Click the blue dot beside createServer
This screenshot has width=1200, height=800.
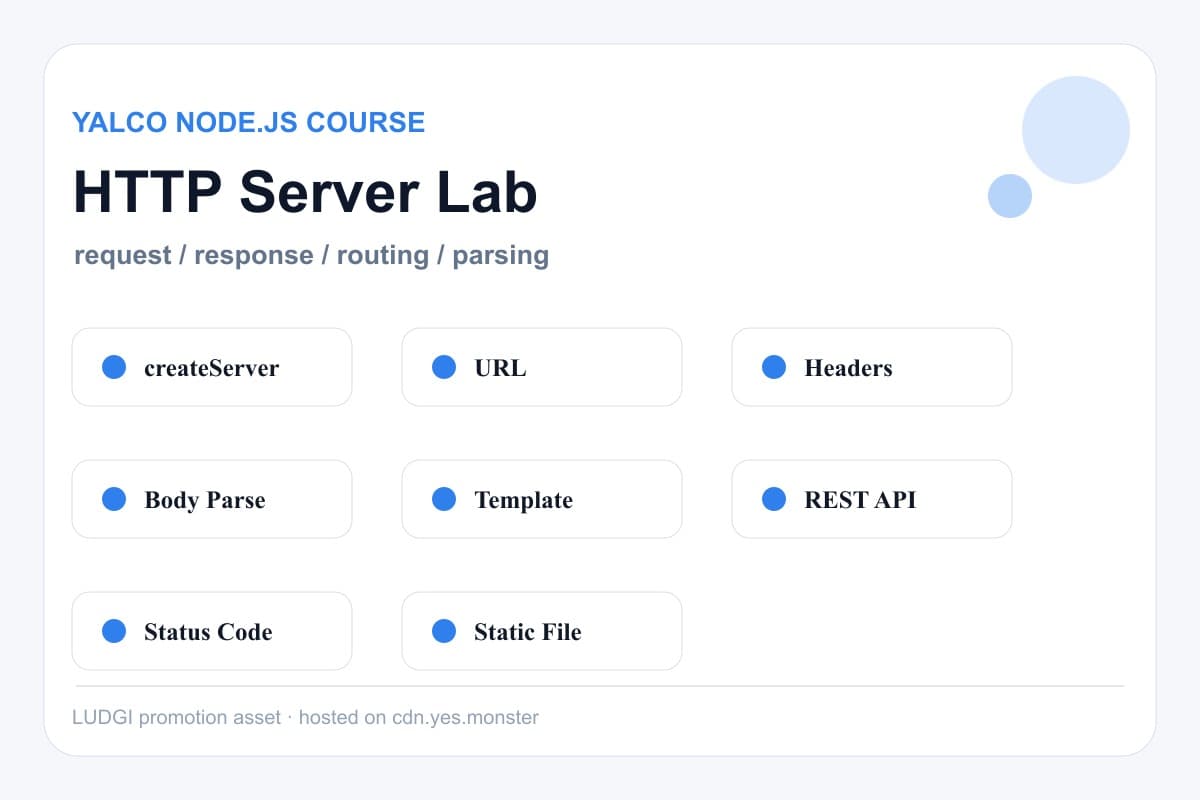pyautogui.click(x=114, y=367)
